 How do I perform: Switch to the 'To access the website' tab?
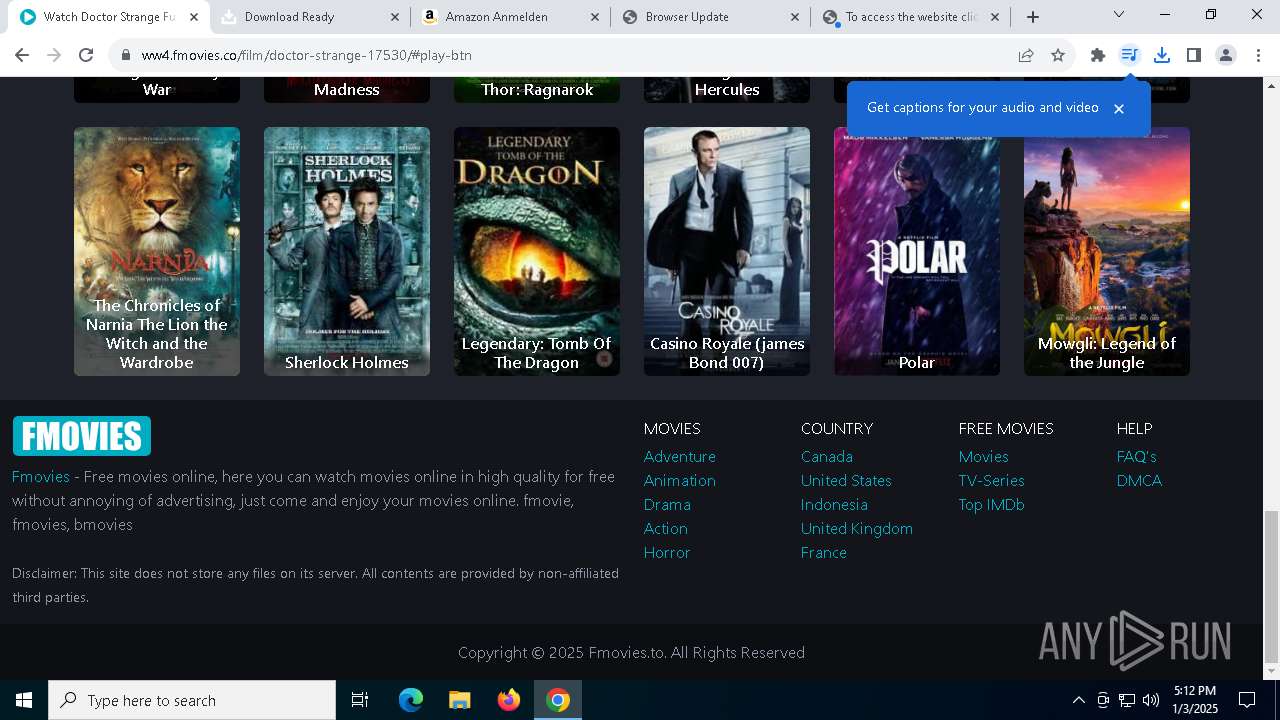click(910, 17)
